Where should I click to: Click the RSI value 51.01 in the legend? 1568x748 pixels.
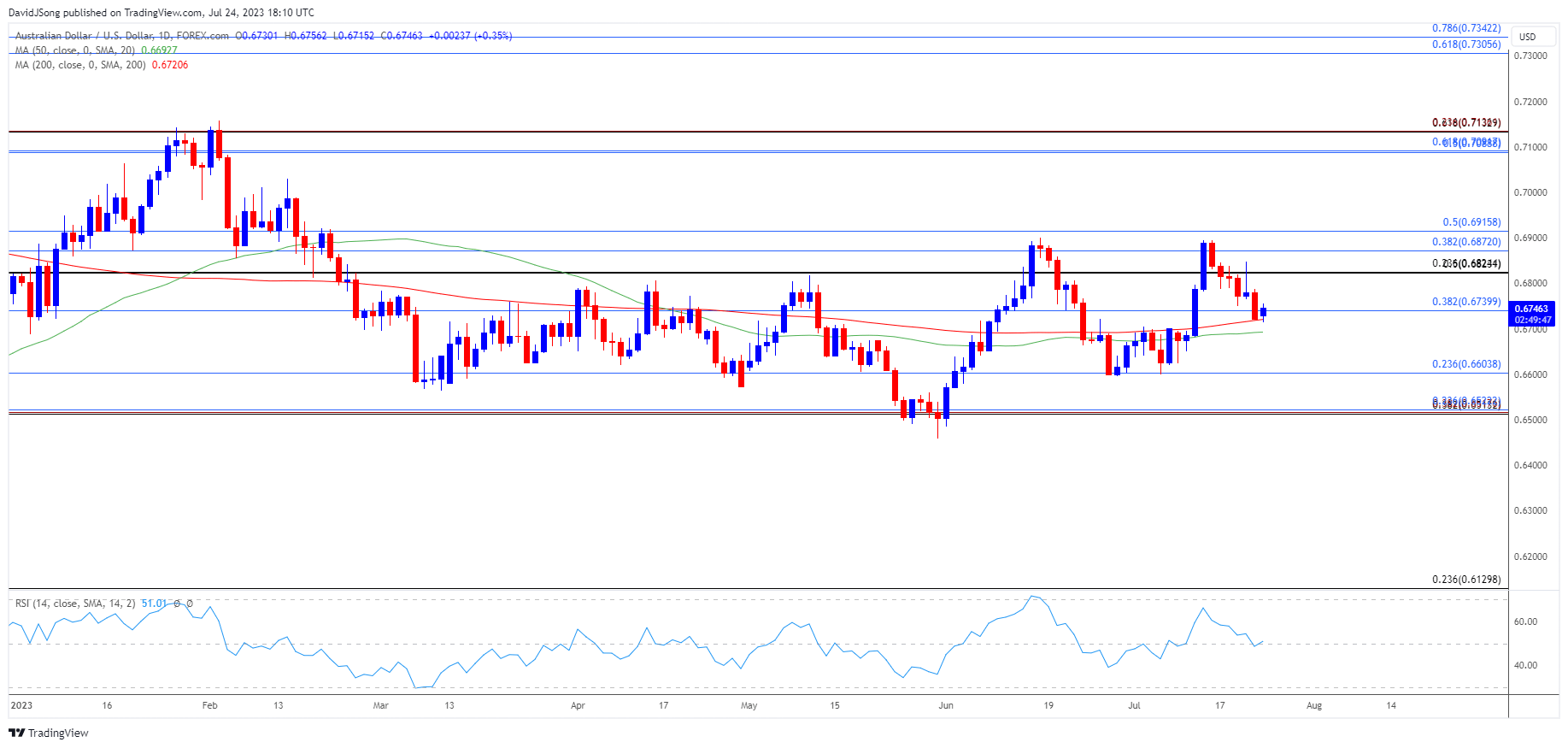pyautogui.click(x=155, y=604)
